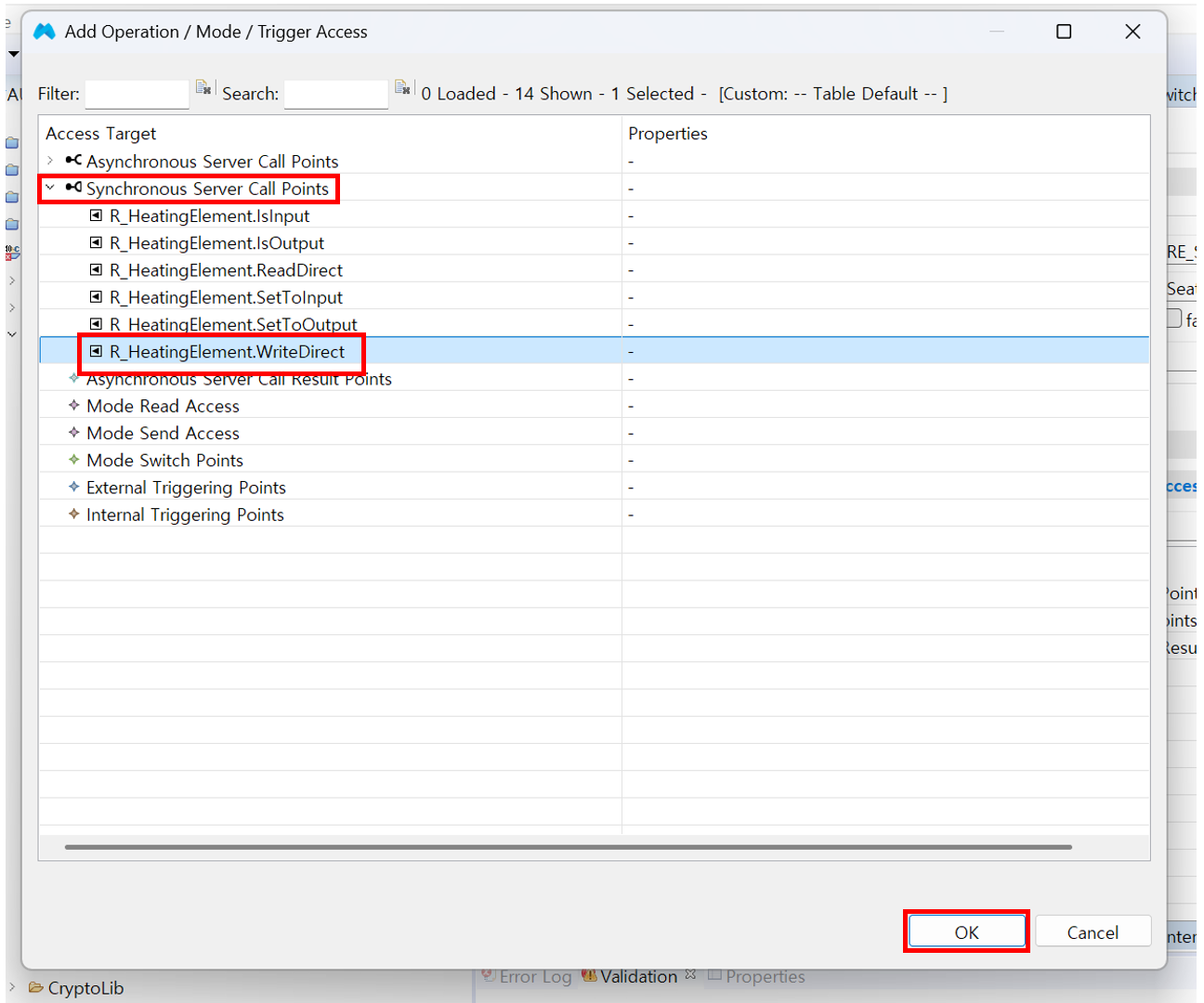
Task: Select R_HeatingElement.IsOutput entry
Action: [216, 243]
